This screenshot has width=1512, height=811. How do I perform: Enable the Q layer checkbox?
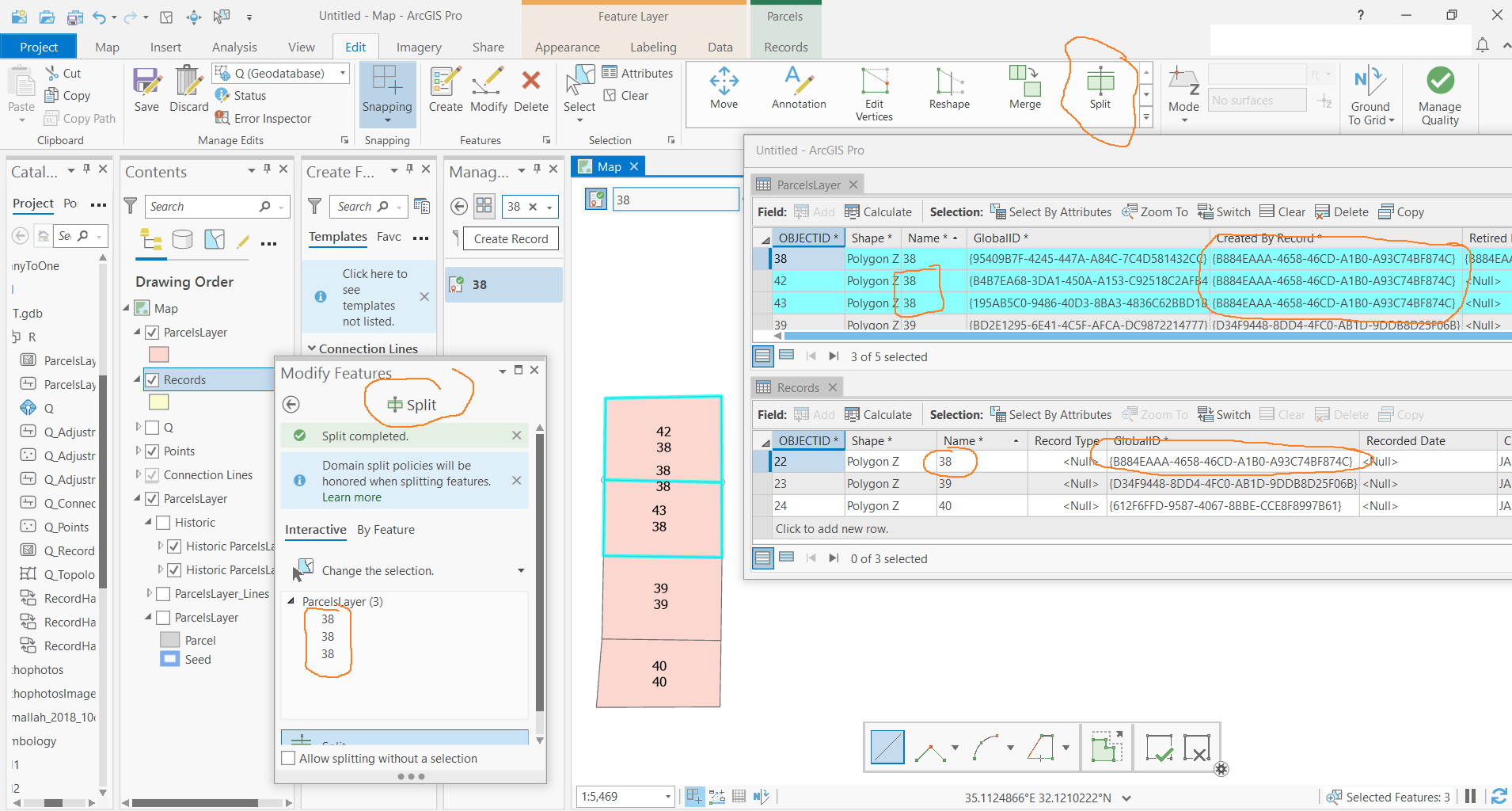tap(152, 428)
